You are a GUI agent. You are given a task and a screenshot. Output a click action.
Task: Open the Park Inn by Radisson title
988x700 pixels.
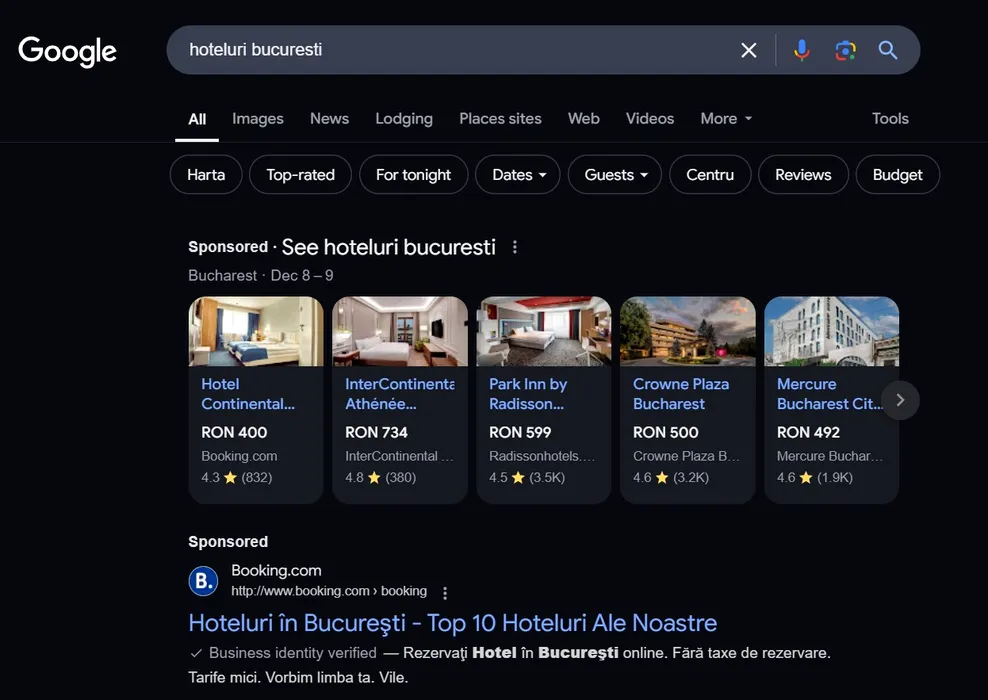(x=528, y=394)
